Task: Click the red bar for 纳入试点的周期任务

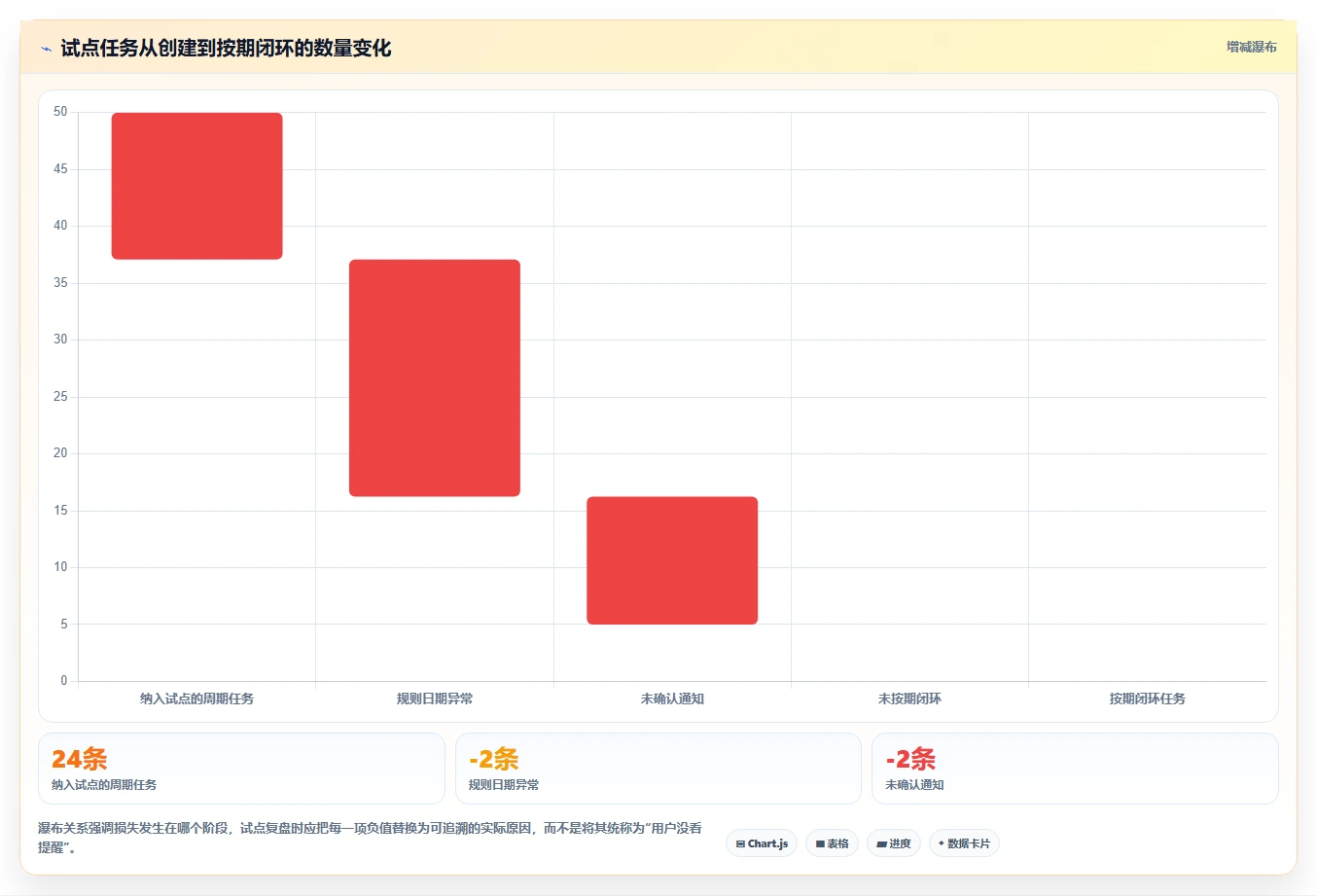Action: click(197, 186)
